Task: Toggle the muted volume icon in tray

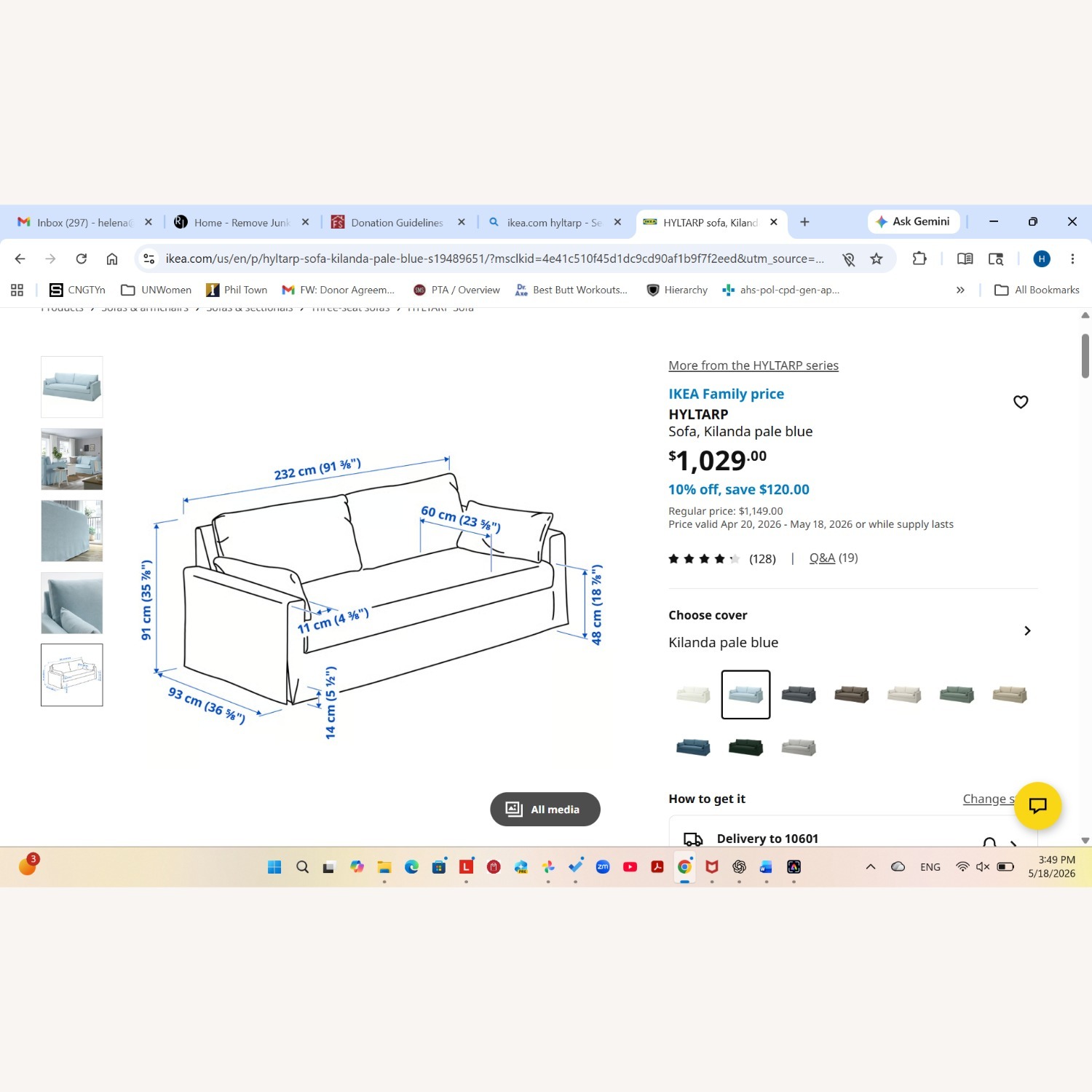Action: 983,866
